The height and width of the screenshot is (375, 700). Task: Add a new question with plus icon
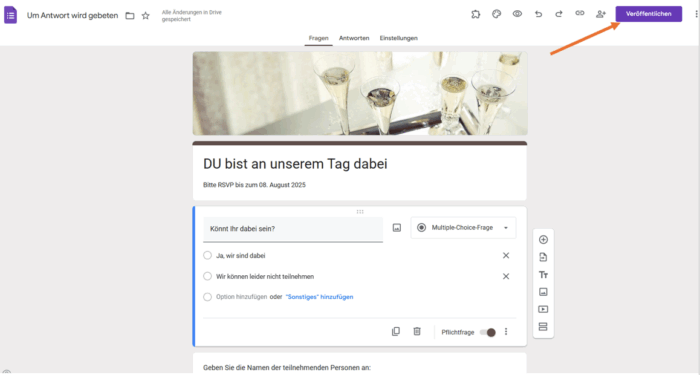(543, 240)
